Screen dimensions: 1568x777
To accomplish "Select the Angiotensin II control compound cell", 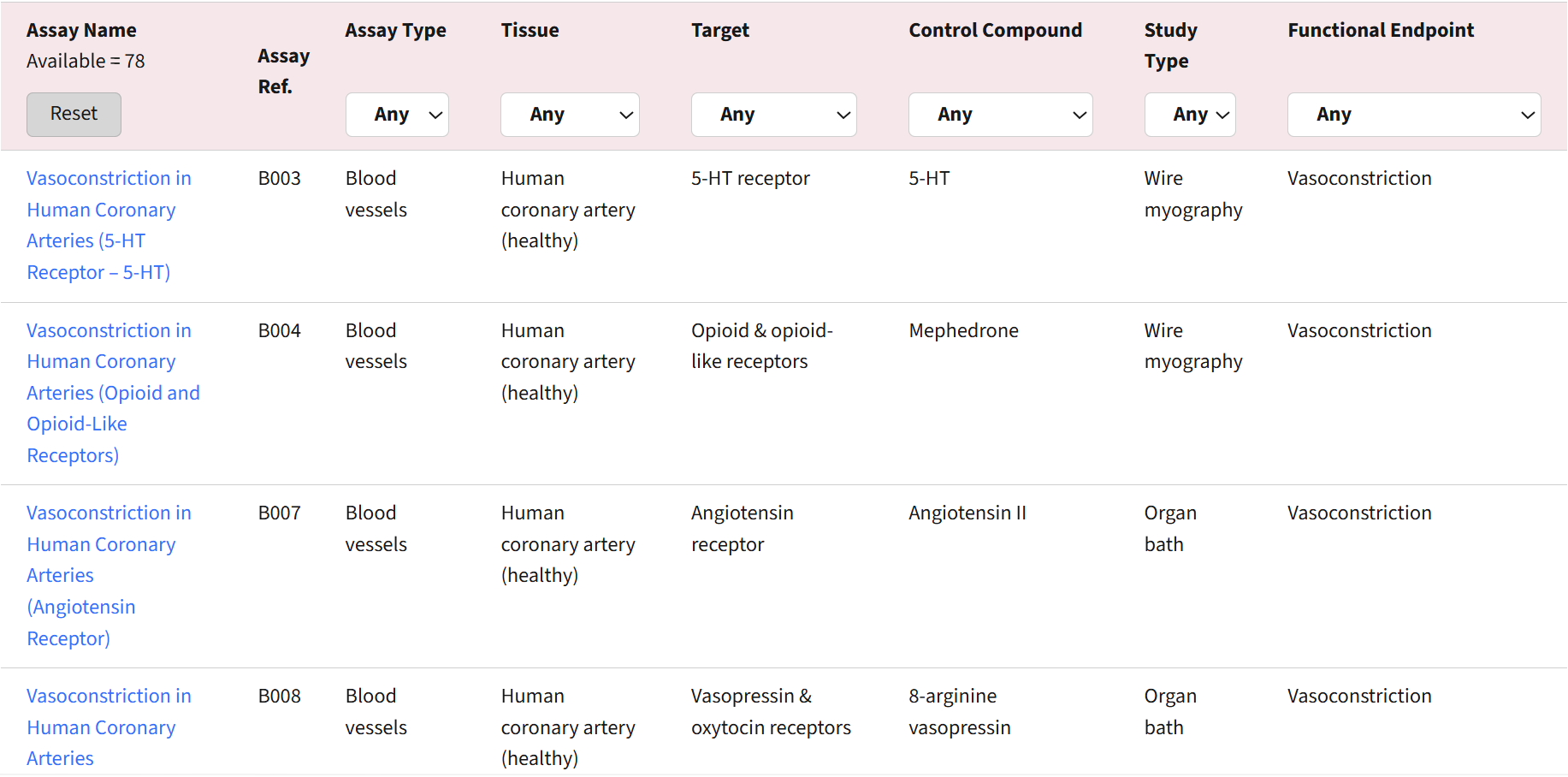I will (967, 513).
